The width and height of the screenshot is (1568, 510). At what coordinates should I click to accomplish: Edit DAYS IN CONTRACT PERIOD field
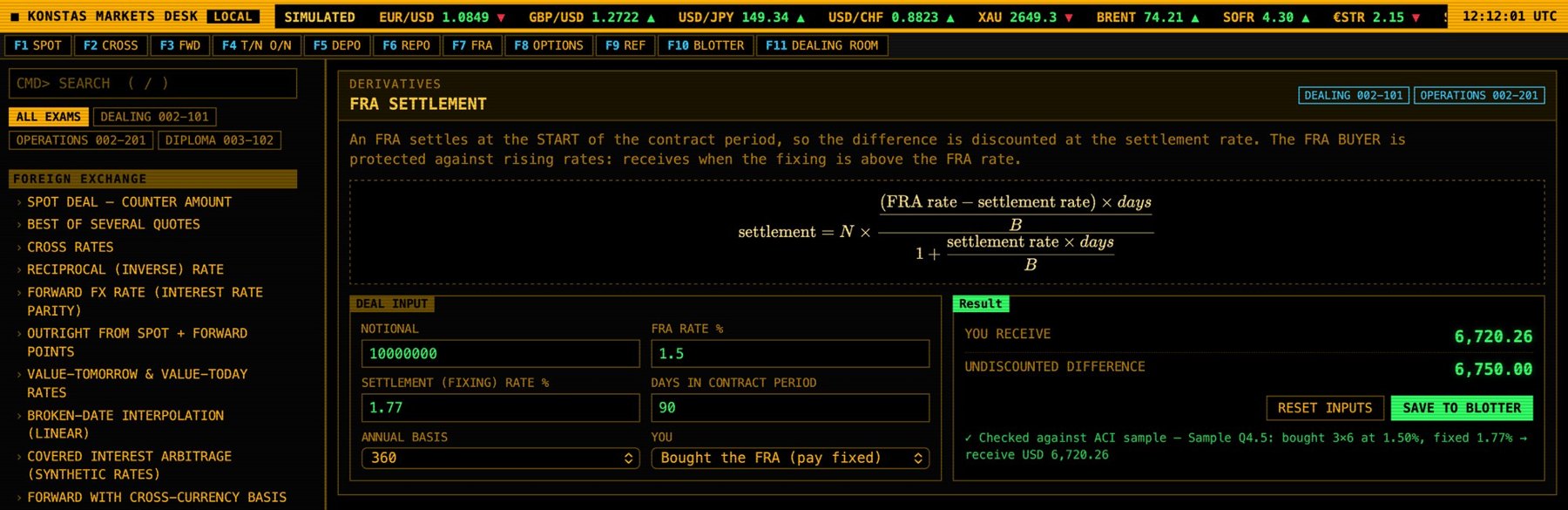click(790, 408)
